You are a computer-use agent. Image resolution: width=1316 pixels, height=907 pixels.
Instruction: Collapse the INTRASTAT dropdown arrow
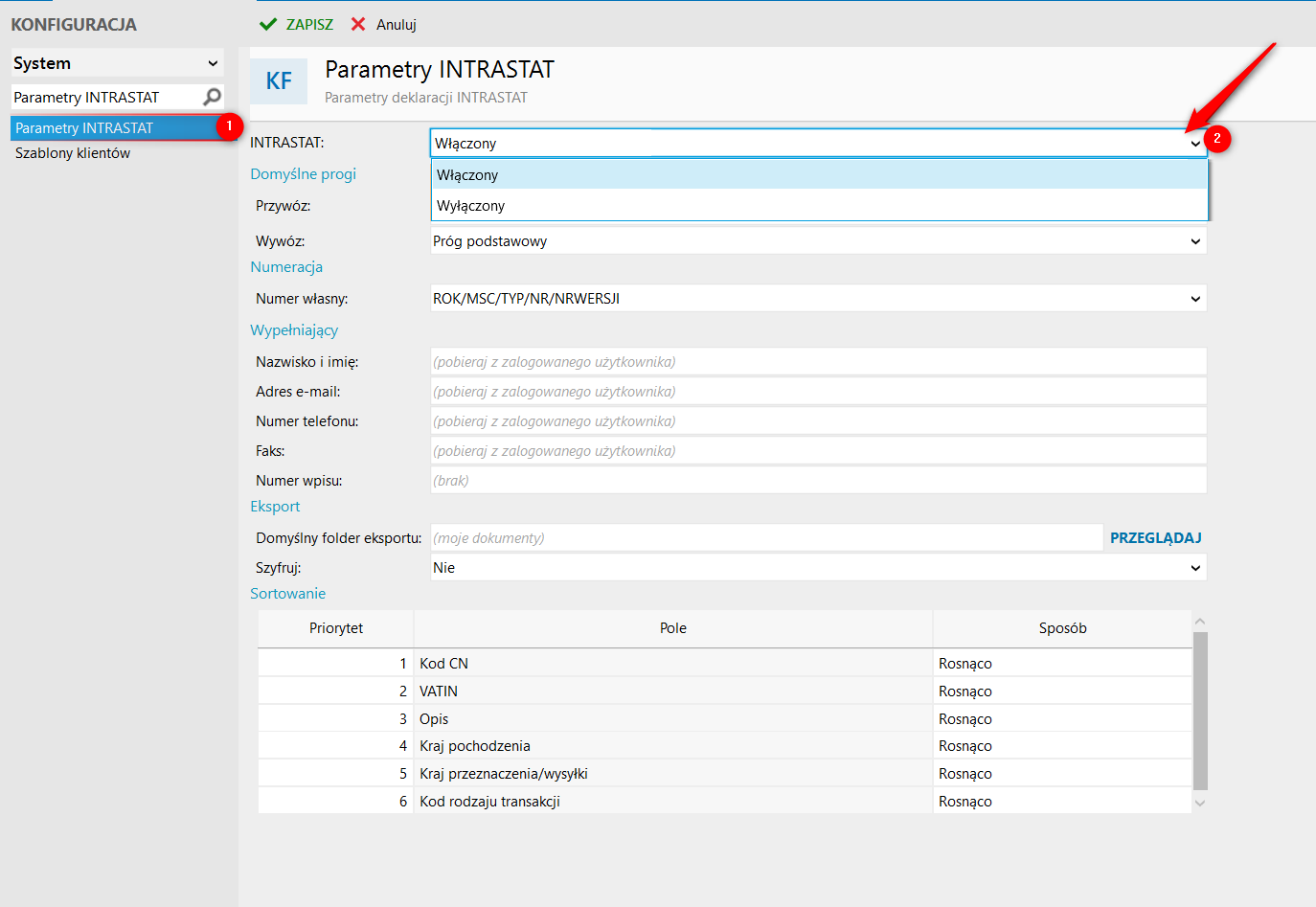coord(1194,144)
